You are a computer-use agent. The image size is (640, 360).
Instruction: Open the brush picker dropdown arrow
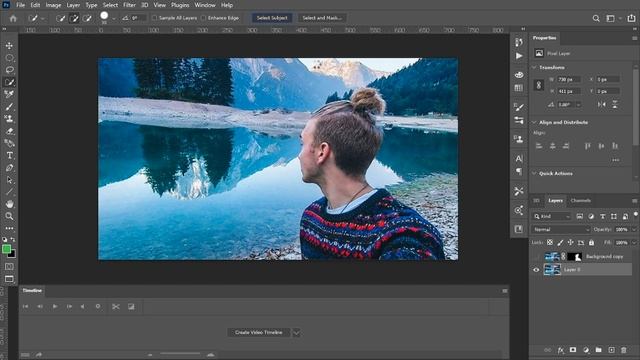click(113, 19)
